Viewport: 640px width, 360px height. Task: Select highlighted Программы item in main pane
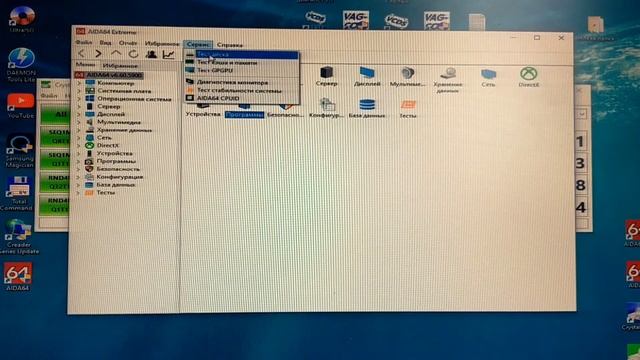[x=244, y=115]
